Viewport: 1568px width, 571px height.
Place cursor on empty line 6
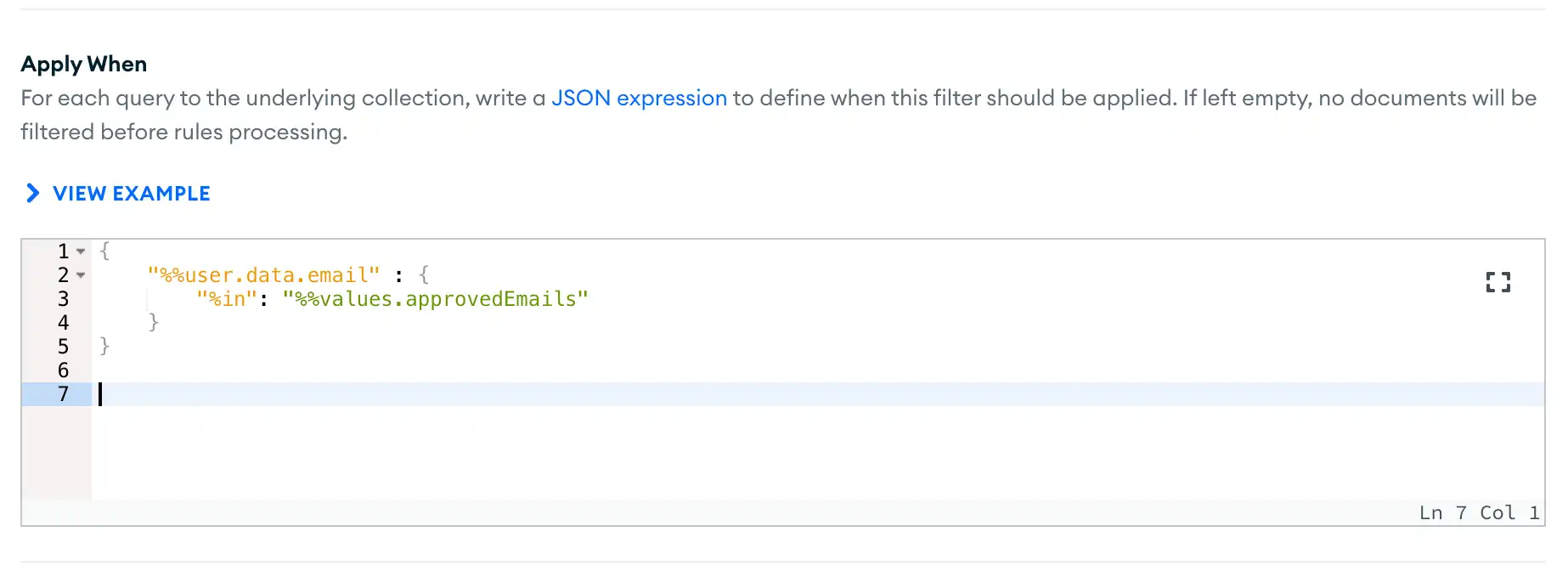(340, 370)
